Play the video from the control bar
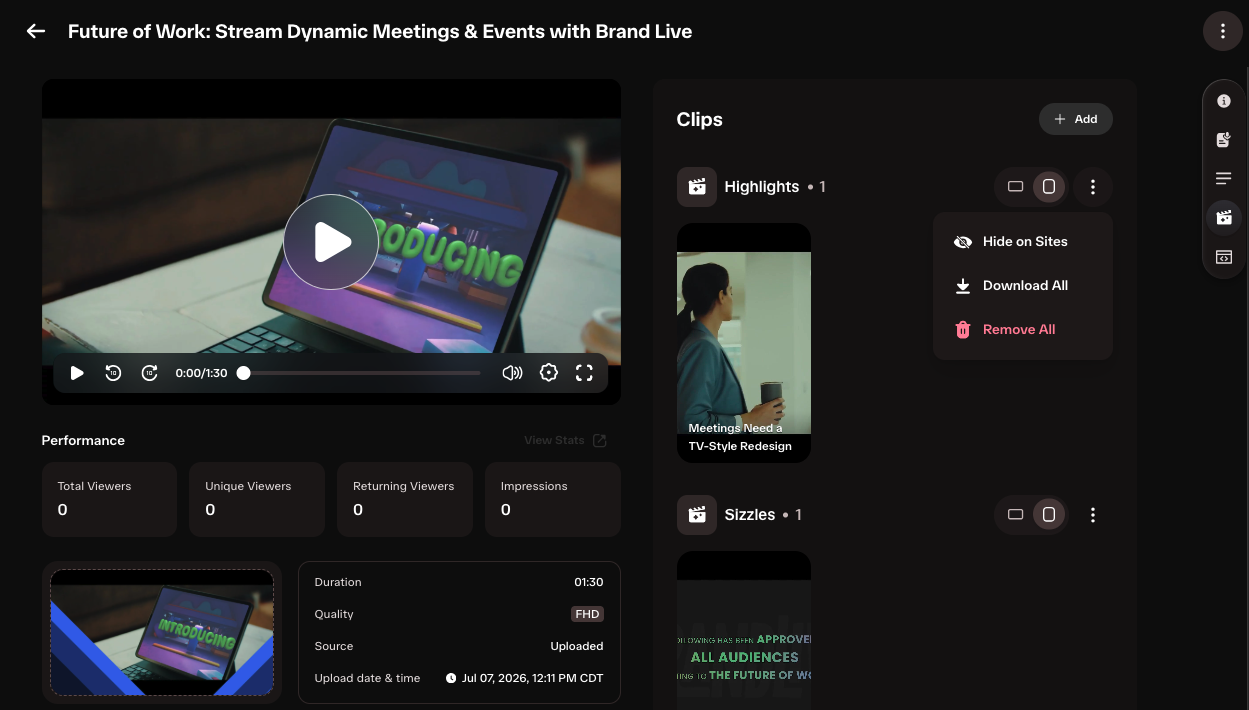 point(77,373)
